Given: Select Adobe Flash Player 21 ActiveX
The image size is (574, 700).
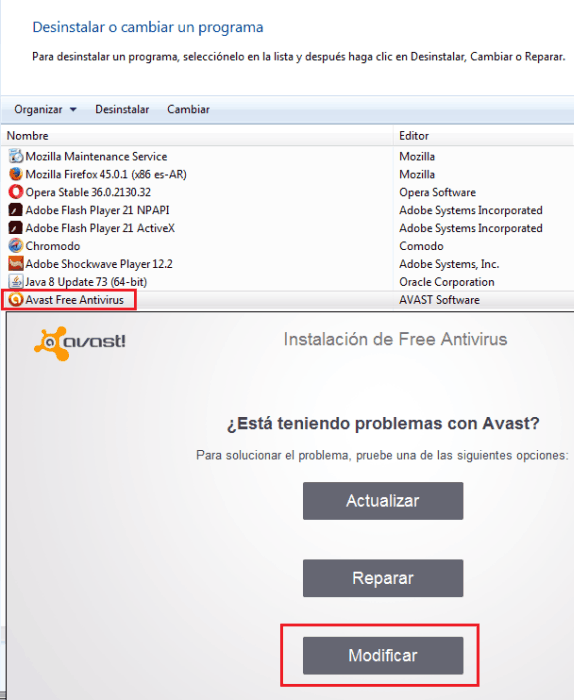Looking at the screenshot, I should point(287,228).
